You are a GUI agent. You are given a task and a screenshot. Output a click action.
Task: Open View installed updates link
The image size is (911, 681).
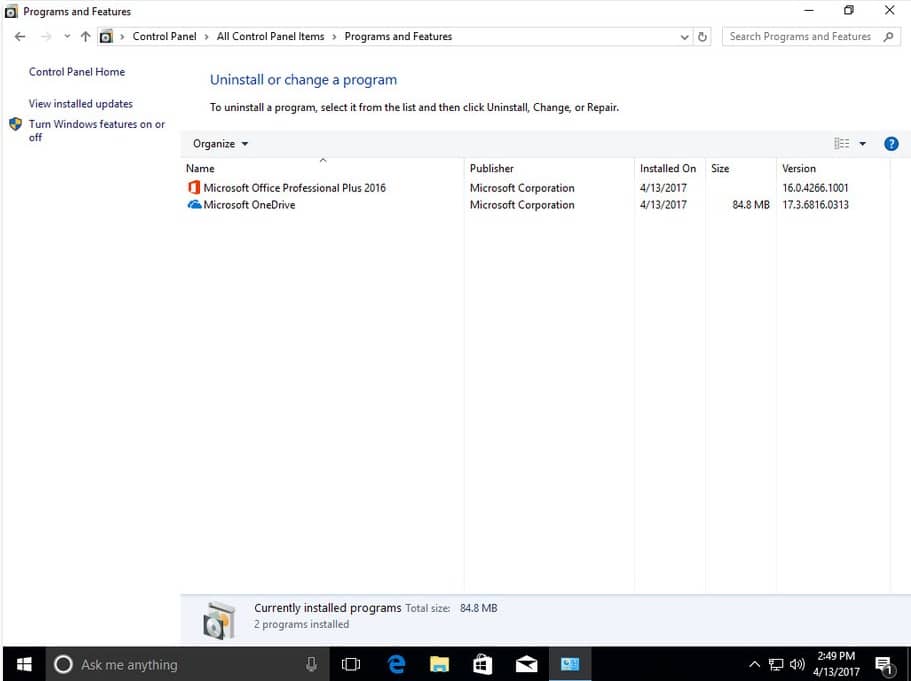coord(81,104)
